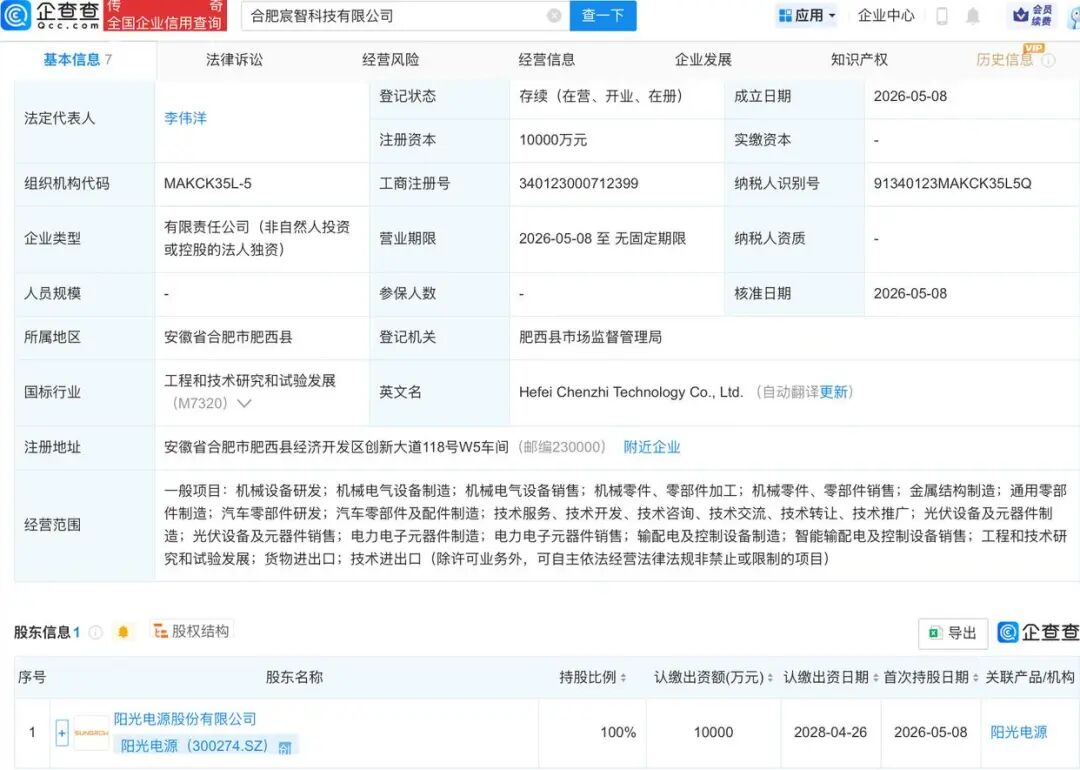Click the Qcc 企查查 logo
The image size is (1080, 770).
[51, 15]
